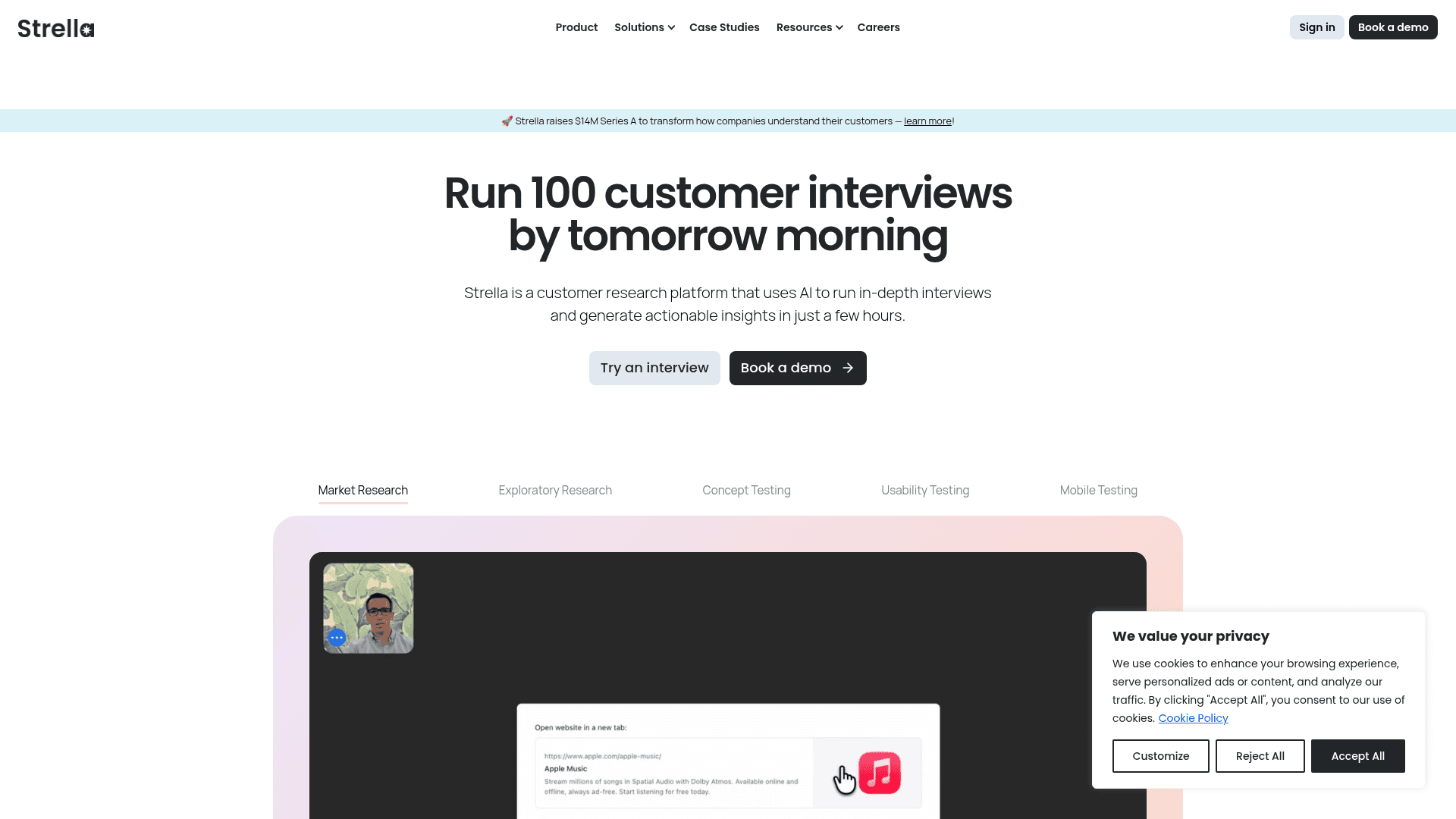Screen dimensions: 1456x819
Task: Click the Strella logo
Action: tap(56, 28)
